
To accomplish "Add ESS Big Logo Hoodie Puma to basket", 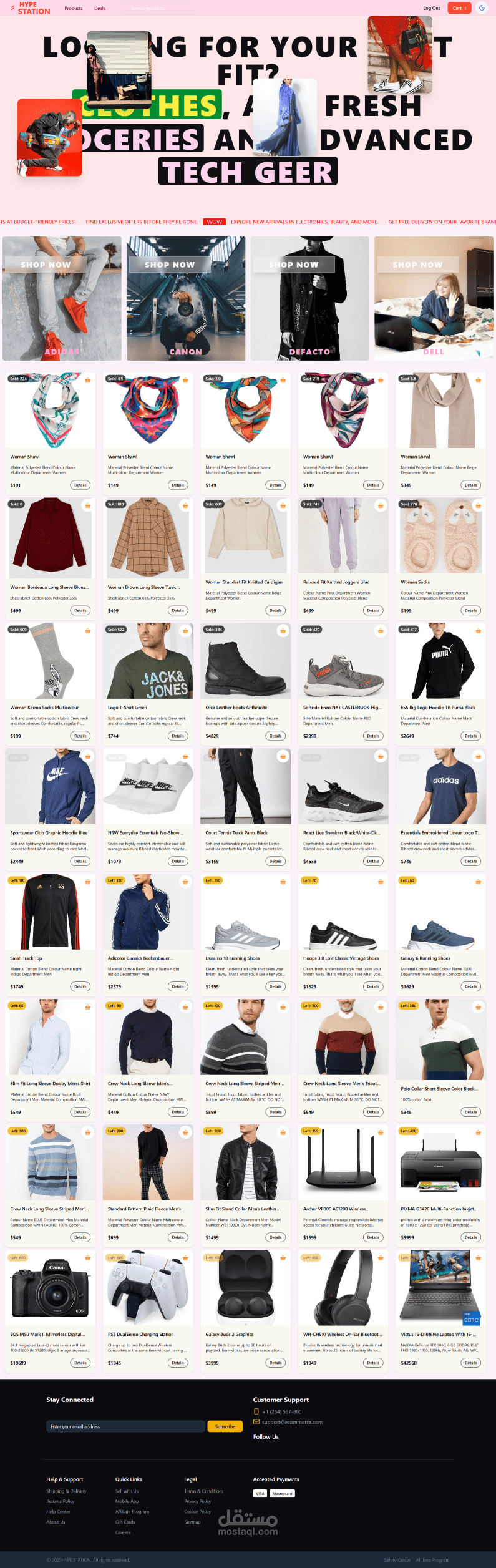I will (479, 631).
